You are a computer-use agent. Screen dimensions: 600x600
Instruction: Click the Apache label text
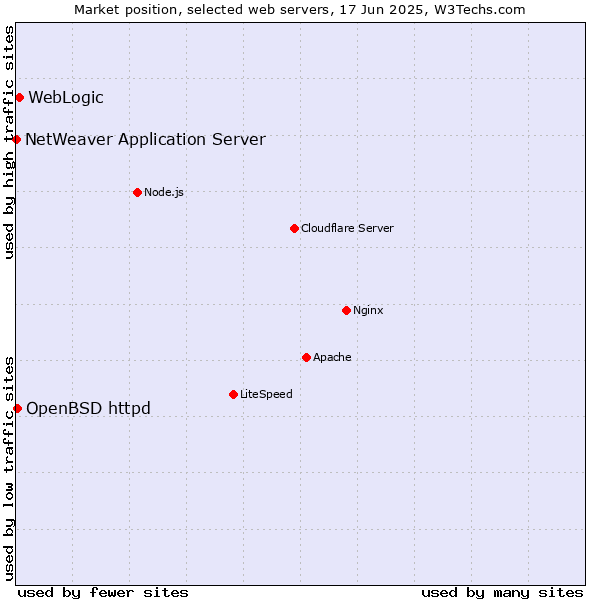(332, 357)
